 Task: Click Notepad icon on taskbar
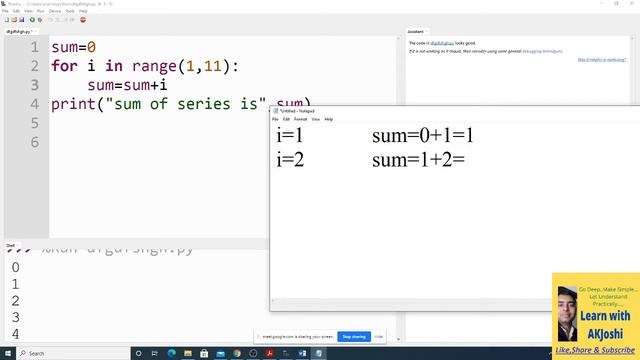point(319,353)
